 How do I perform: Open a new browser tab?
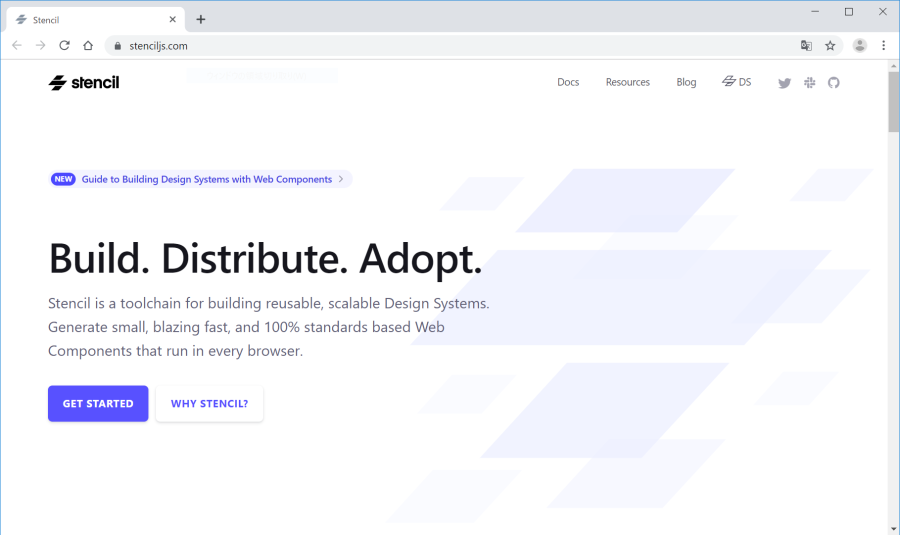[201, 19]
